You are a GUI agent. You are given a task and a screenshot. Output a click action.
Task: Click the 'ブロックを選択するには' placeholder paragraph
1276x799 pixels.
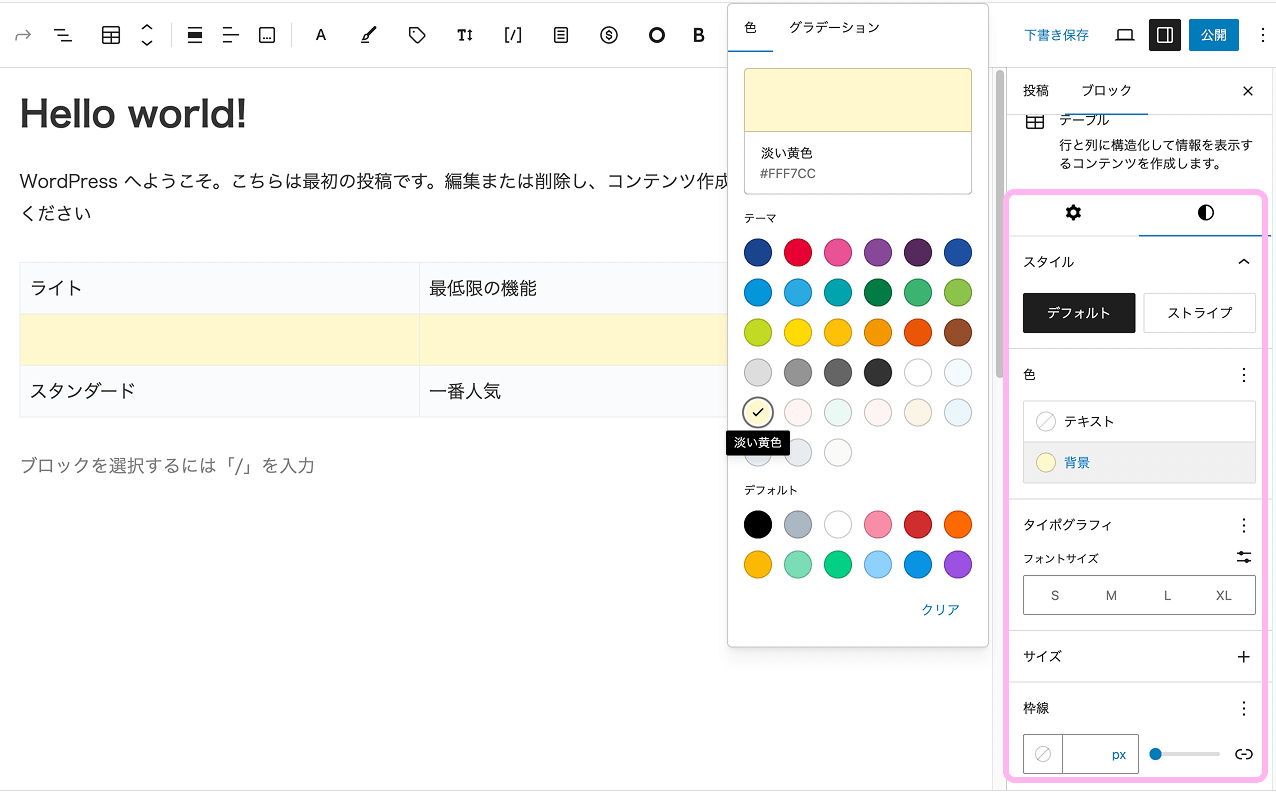(167, 466)
